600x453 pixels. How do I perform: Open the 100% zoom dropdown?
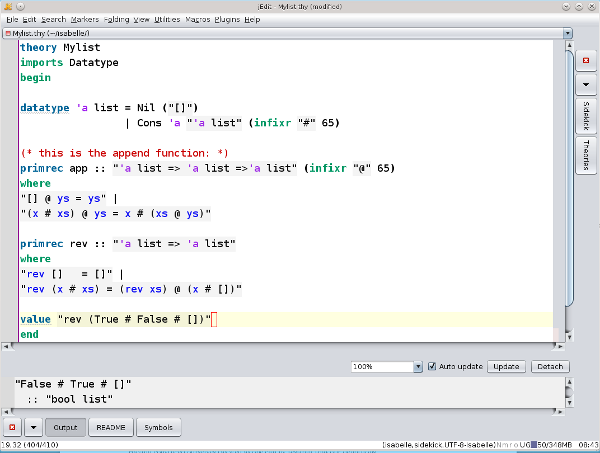(x=418, y=367)
